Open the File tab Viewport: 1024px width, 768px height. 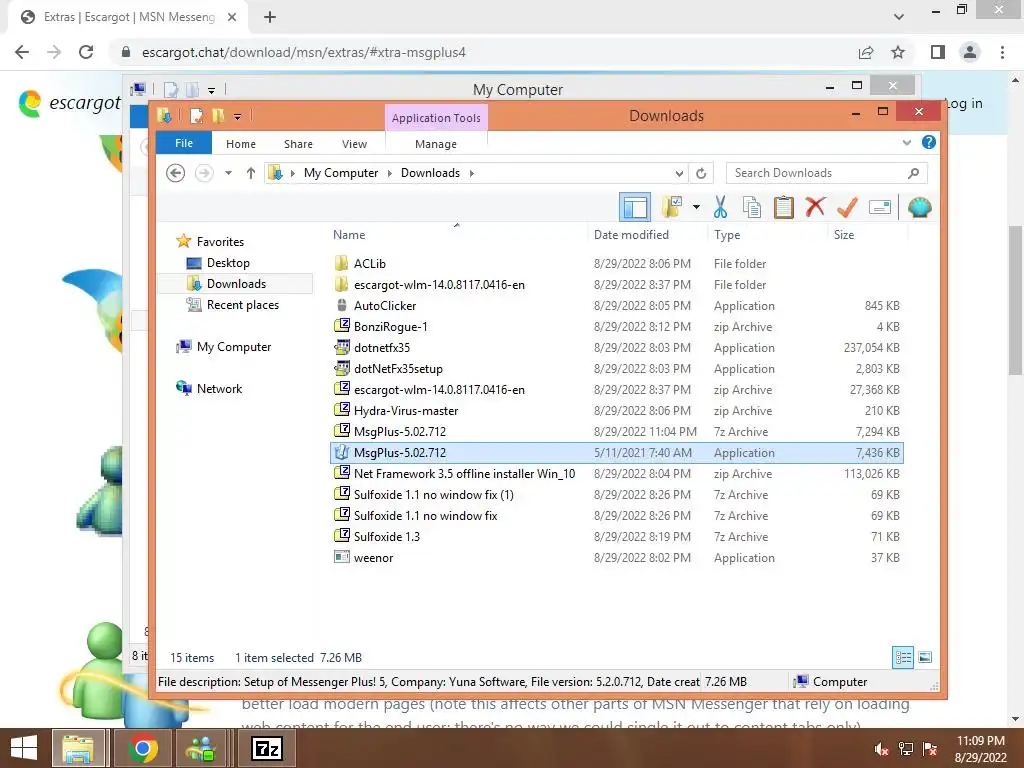(184, 143)
